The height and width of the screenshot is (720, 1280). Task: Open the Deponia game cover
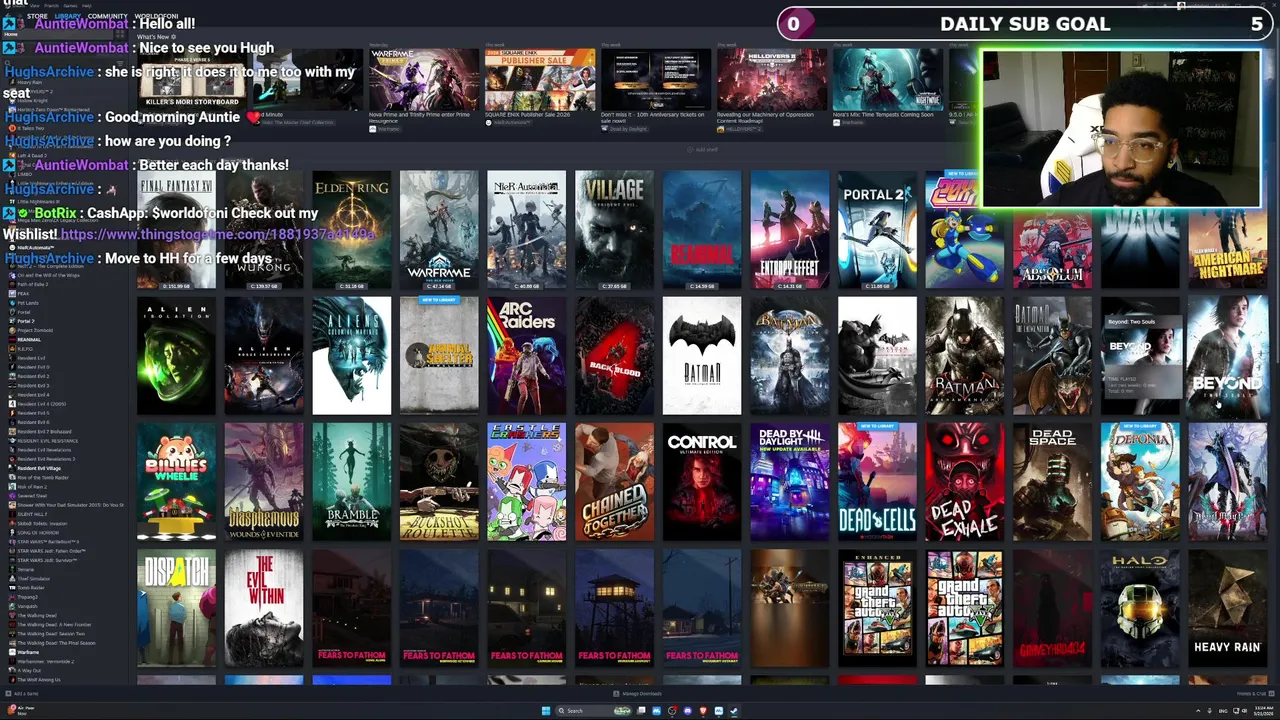click(x=1140, y=481)
